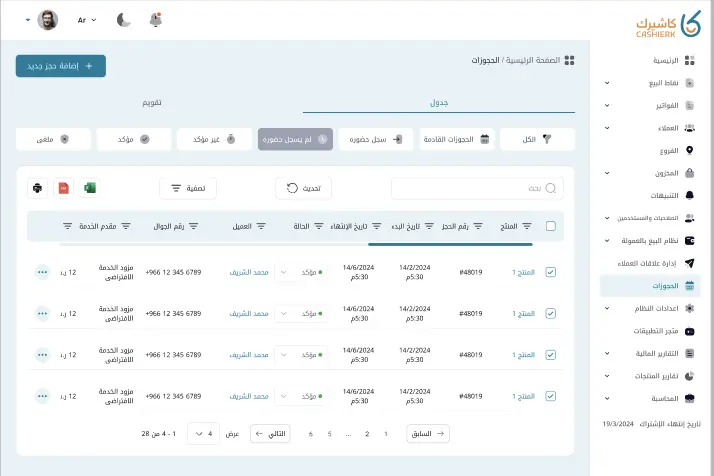Select the لم يسجل حضوره filter chip
The height and width of the screenshot is (476, 714).
(x=295, y=139)
